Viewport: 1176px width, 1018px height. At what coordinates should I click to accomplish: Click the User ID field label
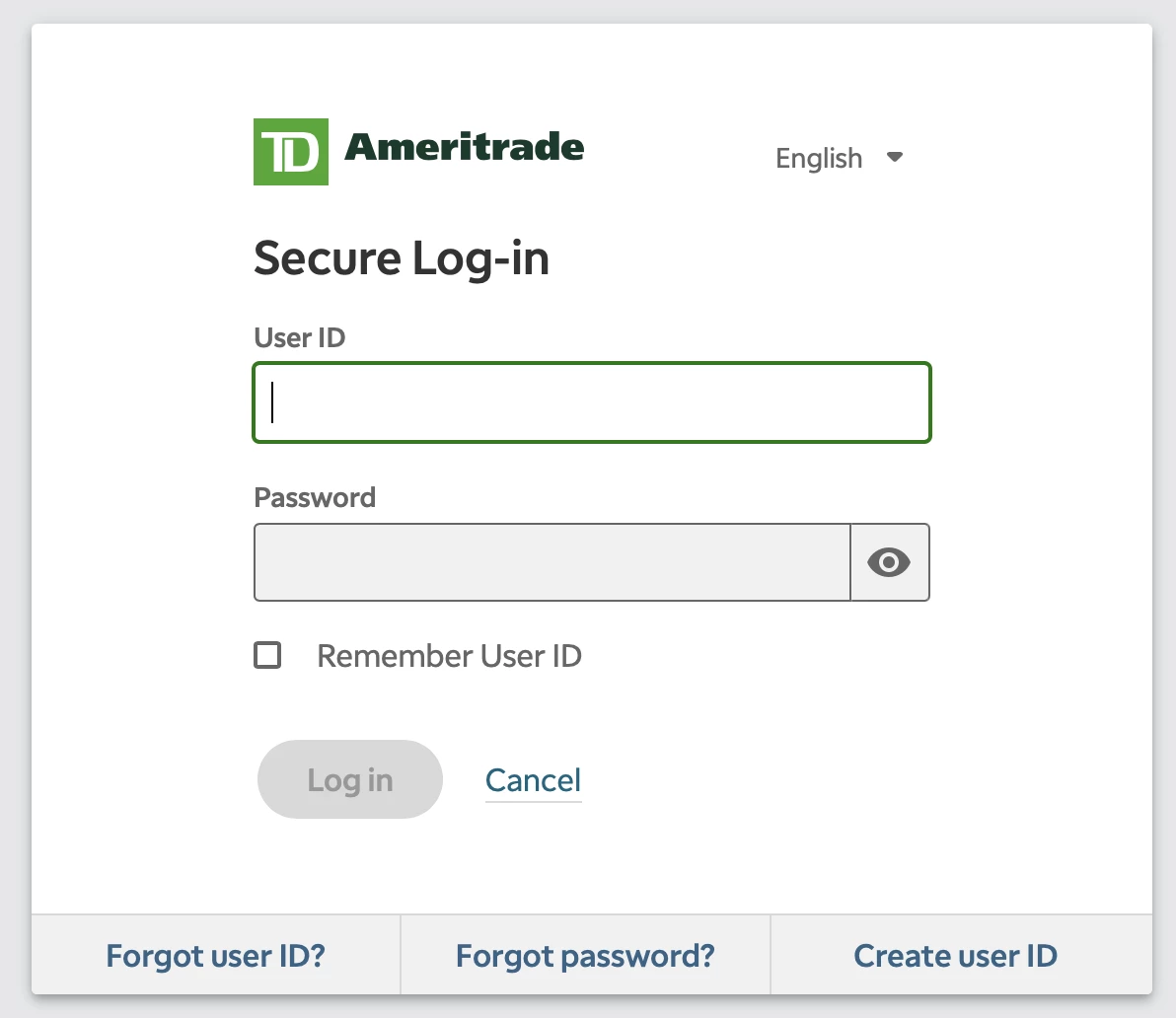[300, 337]
